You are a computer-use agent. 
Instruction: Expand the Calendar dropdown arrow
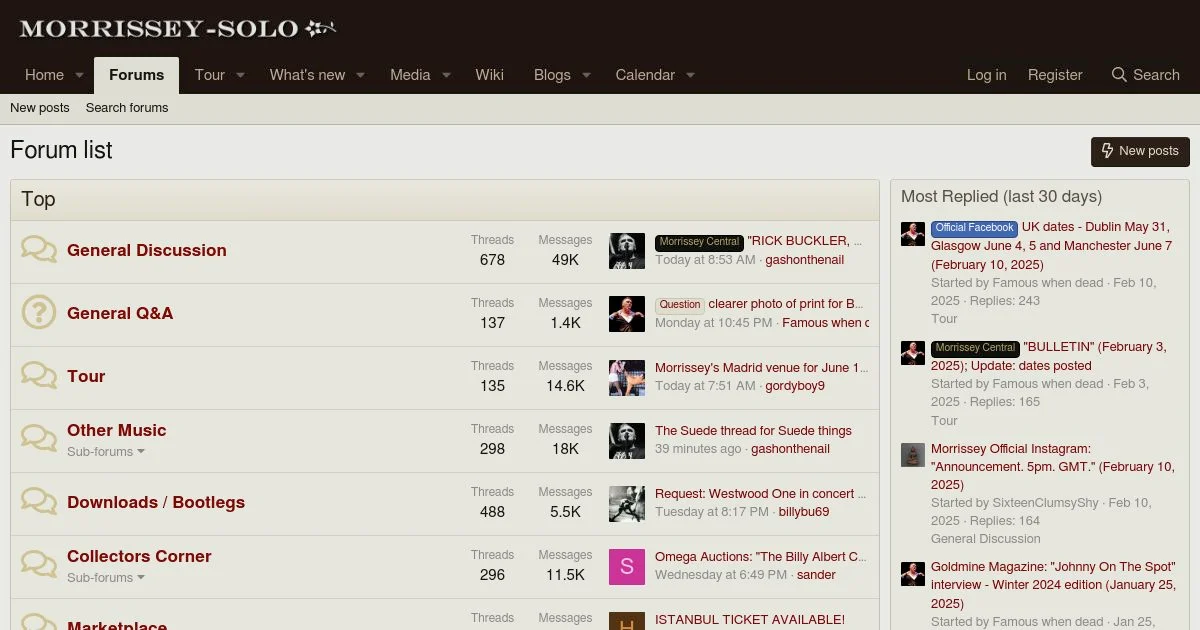click(x=690, y=76)
